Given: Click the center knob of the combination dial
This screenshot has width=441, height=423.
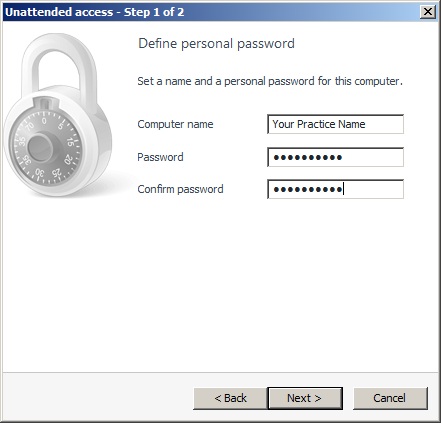Looking at the screenshot, I should (40, 147).
